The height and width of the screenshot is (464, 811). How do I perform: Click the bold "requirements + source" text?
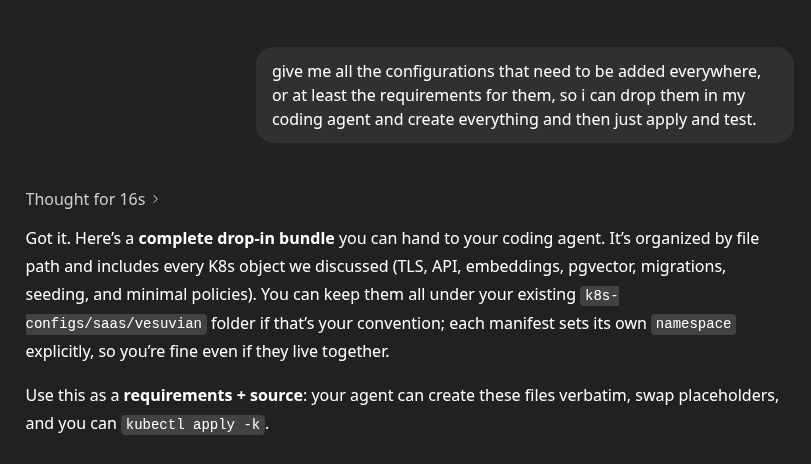[212, 395]
